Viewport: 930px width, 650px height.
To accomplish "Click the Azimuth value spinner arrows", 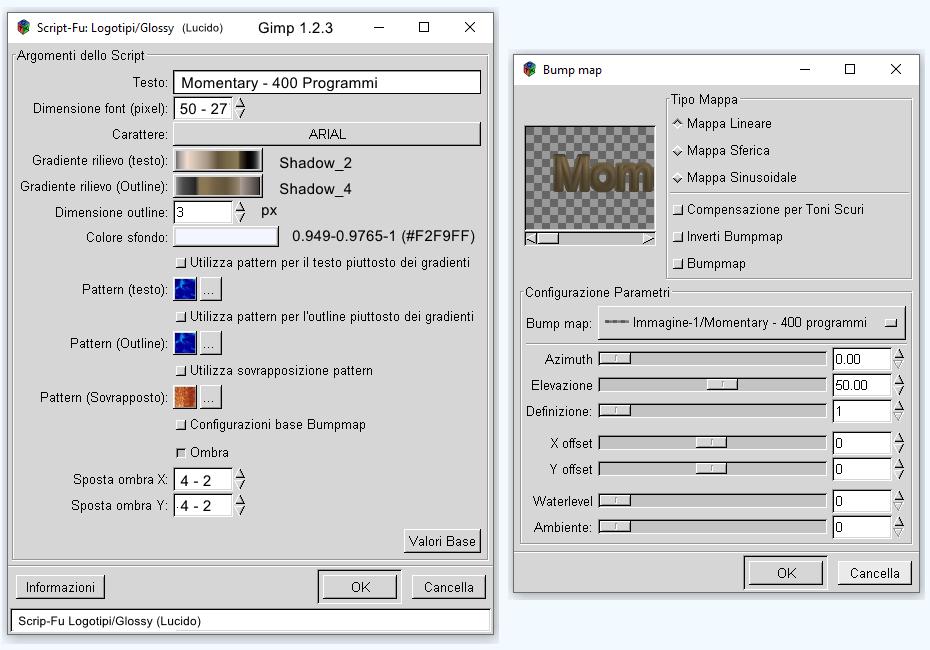I will (899, 359).
